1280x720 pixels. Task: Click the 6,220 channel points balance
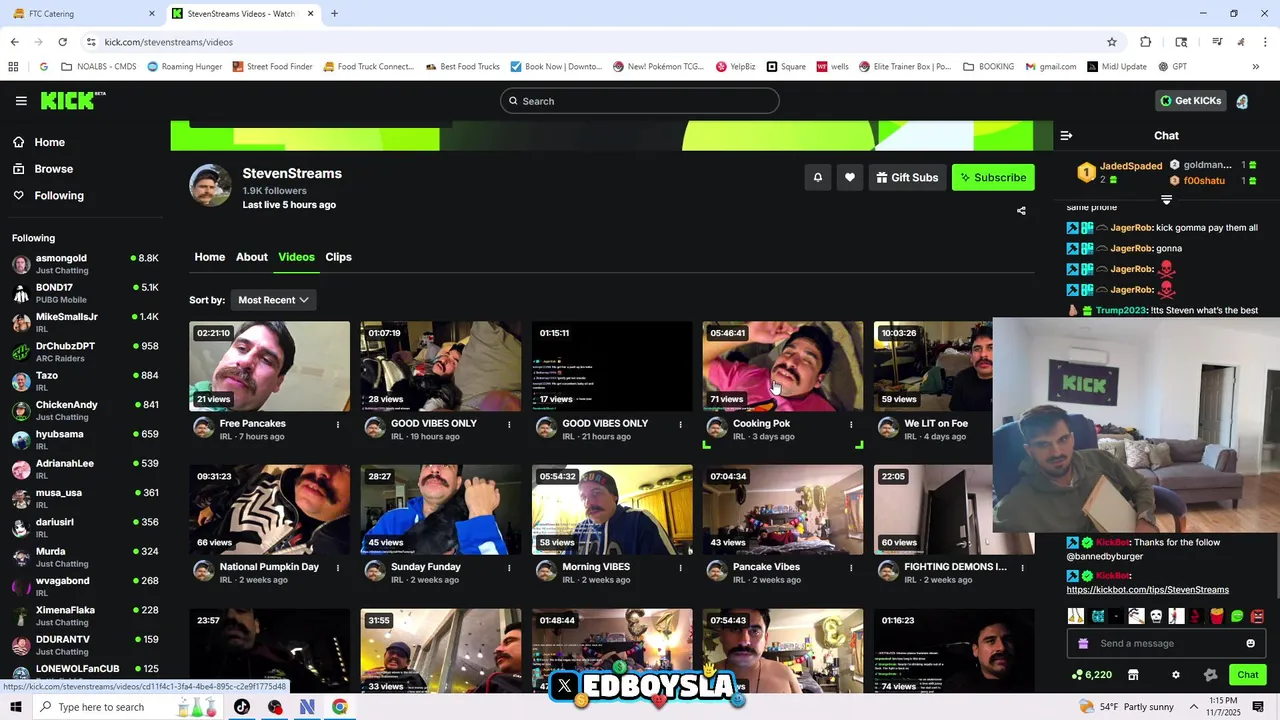(x=1091, y=675)
